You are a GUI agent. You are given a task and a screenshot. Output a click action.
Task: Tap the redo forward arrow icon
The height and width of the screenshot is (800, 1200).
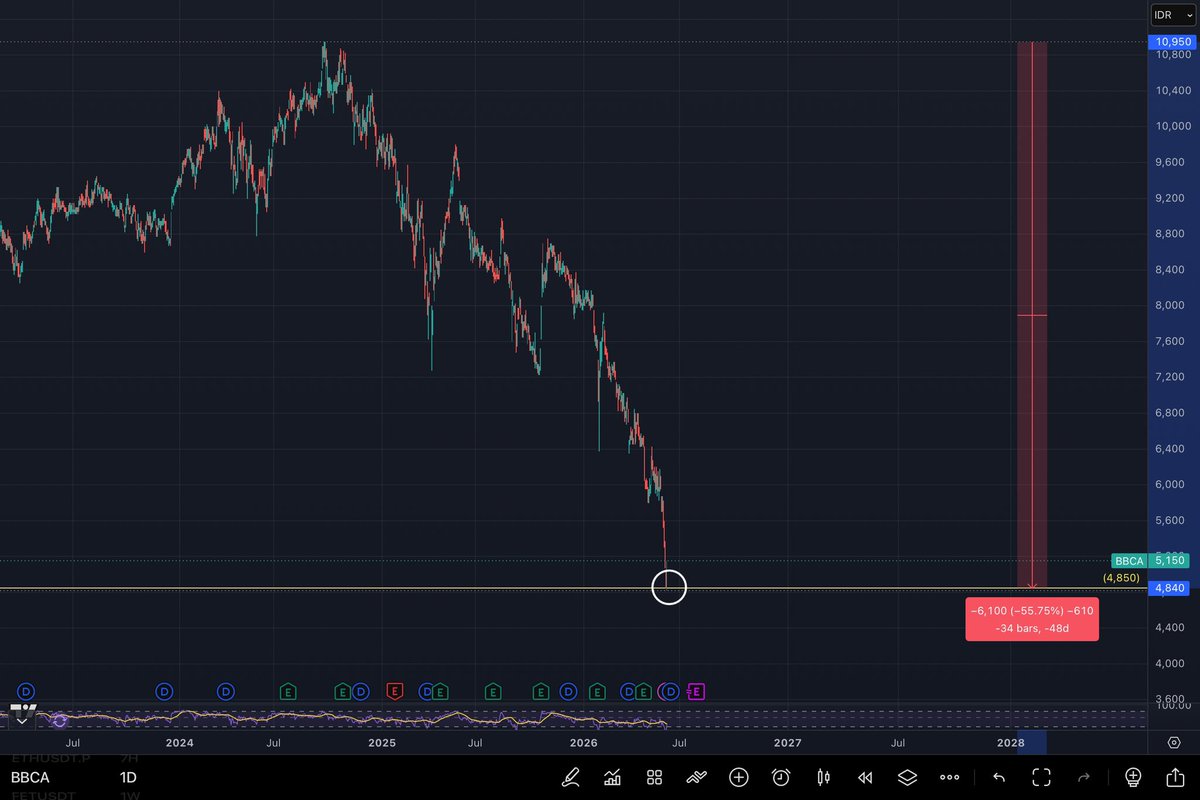coord(1083,777)
